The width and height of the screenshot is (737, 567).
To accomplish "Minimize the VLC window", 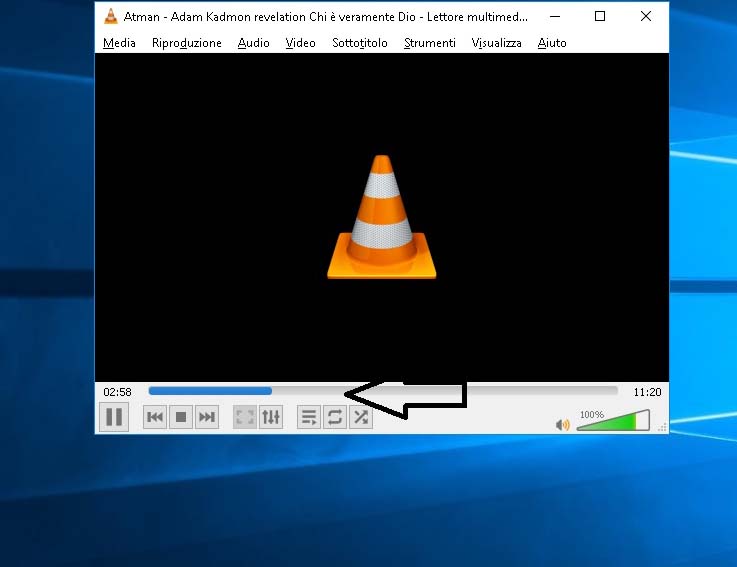I will 555,16.
